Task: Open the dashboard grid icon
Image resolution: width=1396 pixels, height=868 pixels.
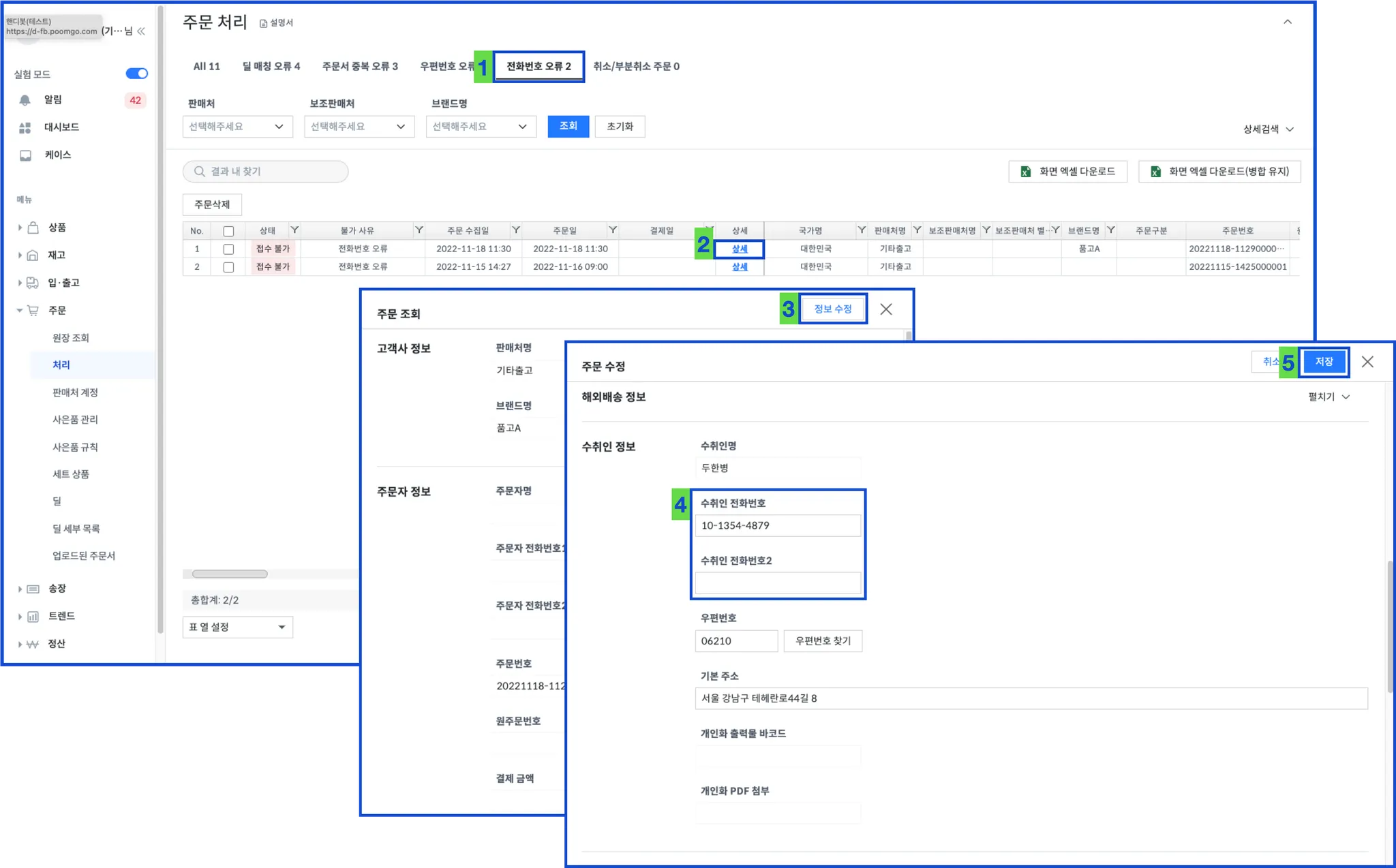Action: [x=25, y=127]
